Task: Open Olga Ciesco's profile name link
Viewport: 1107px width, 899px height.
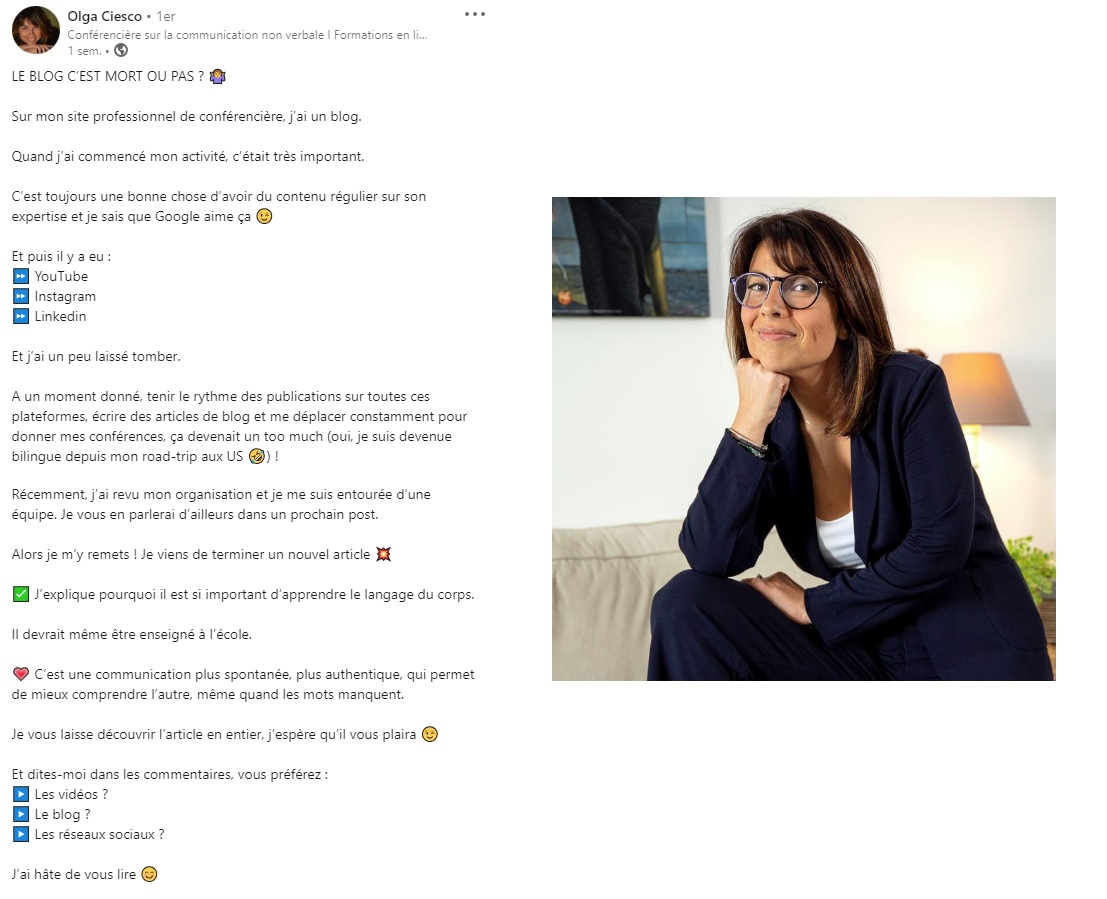Action: 104,16
